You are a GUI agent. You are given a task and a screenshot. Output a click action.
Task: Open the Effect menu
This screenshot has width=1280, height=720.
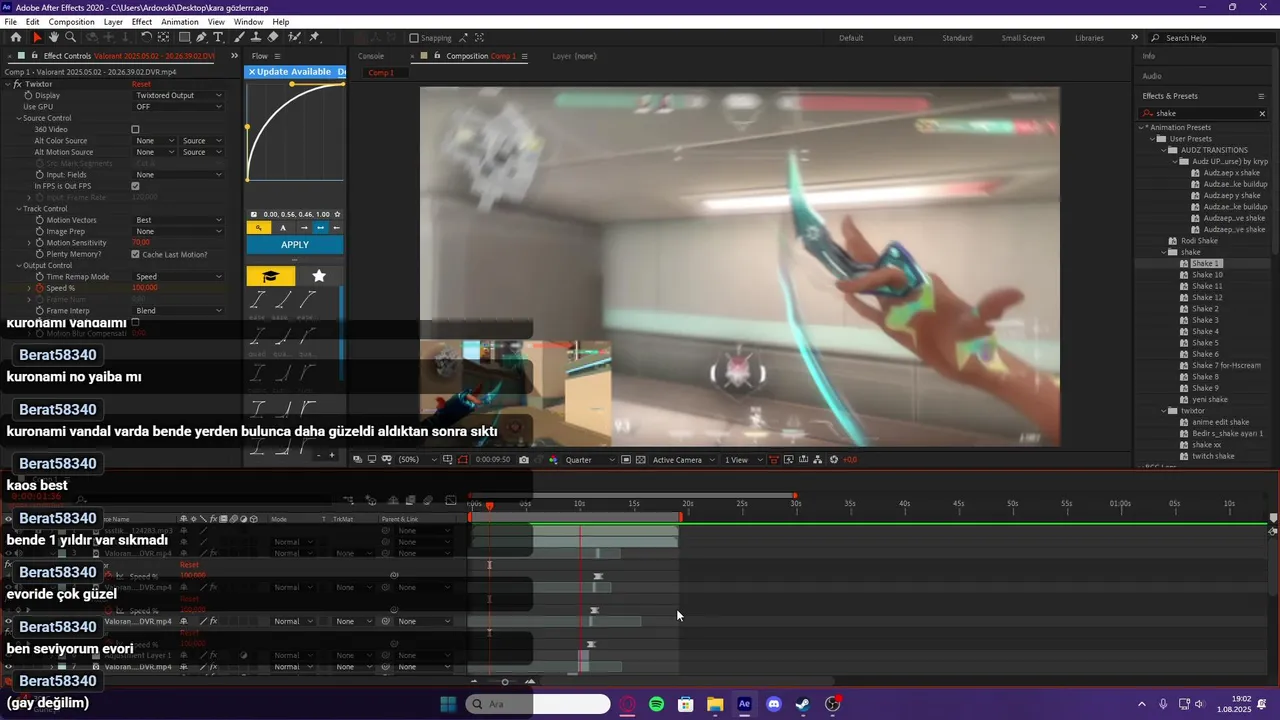(x=142, y=22)
